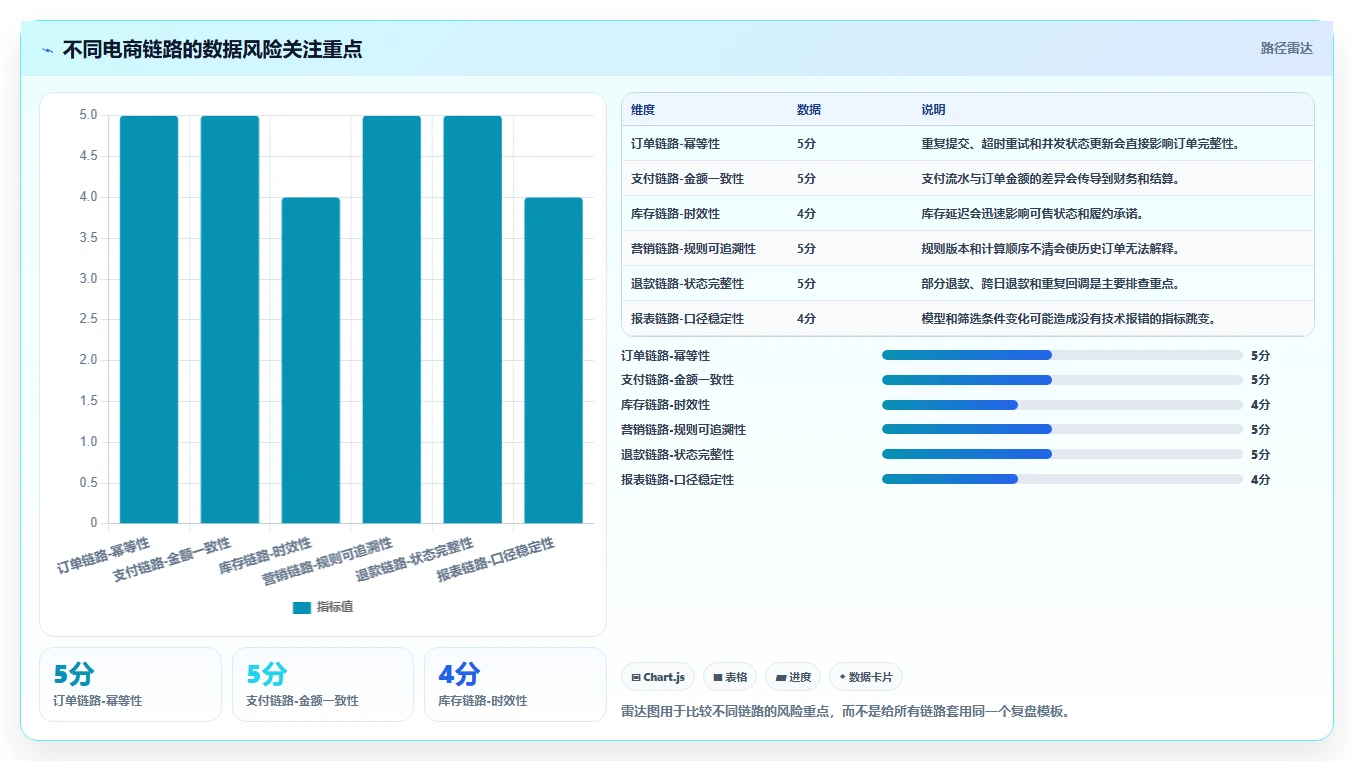Open the 4分 库存链路-时效性 data card
The height and width of the screenshot is (761, 1354).
click(x=515, y=684)
